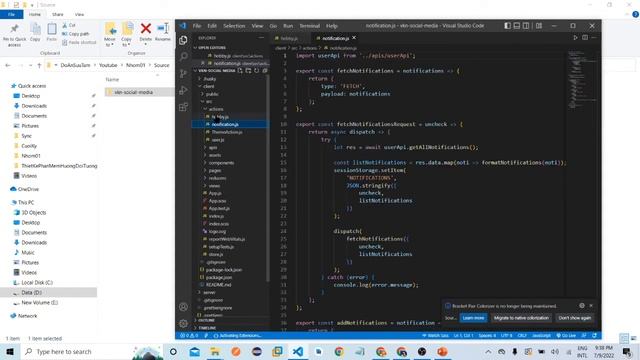Click errors and warnings count in status bar

[189, 336]
